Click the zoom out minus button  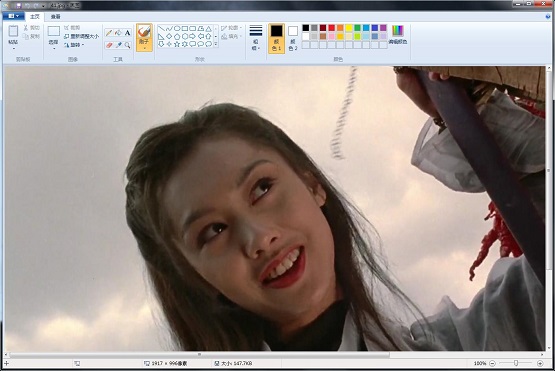click(x=492, y=363)
